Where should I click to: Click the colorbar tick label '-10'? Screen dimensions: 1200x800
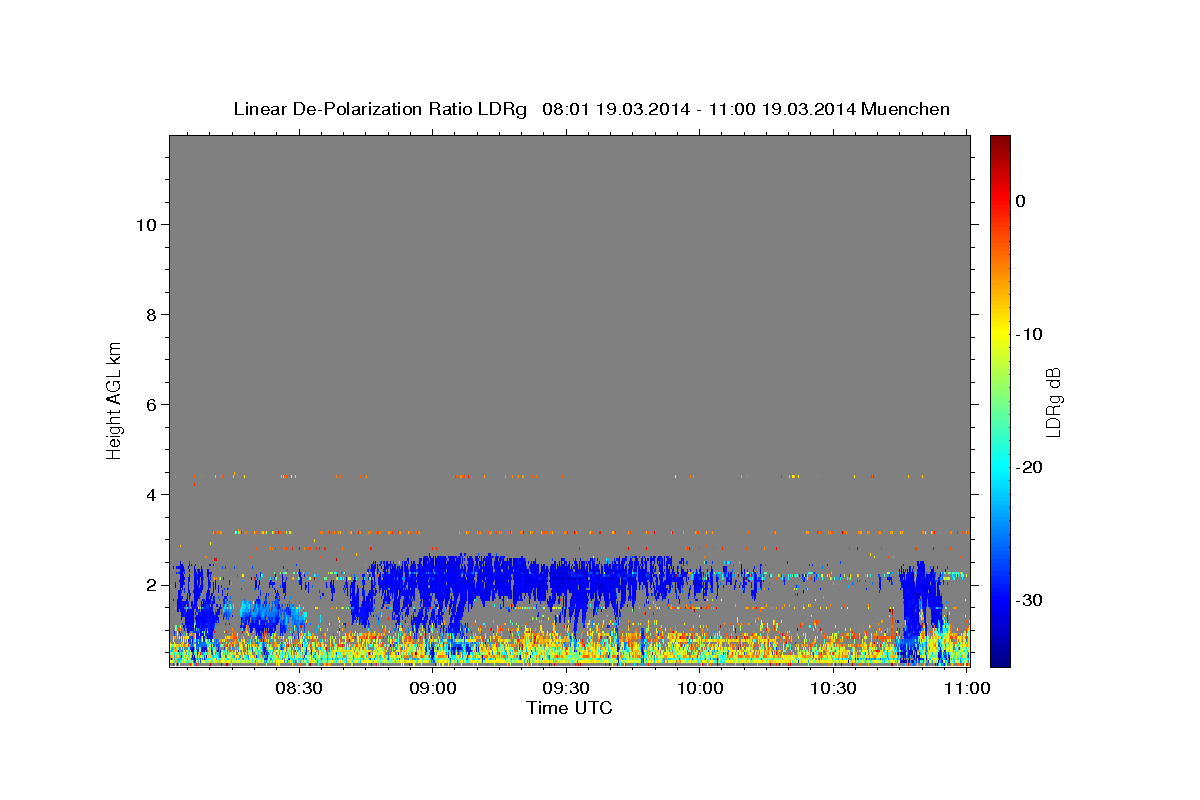tap(1030, 334)
